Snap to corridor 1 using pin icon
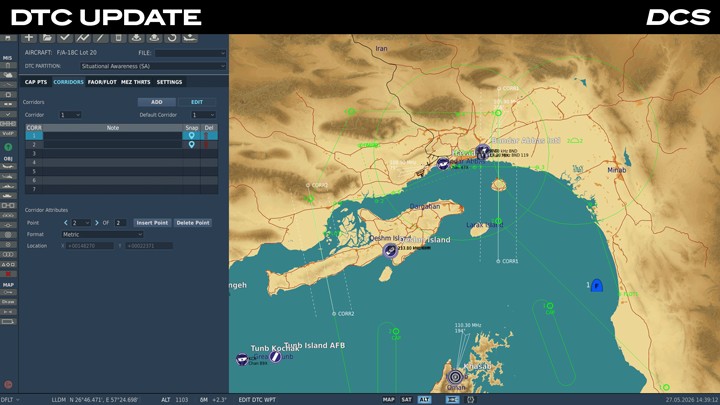 pos(191,136)
